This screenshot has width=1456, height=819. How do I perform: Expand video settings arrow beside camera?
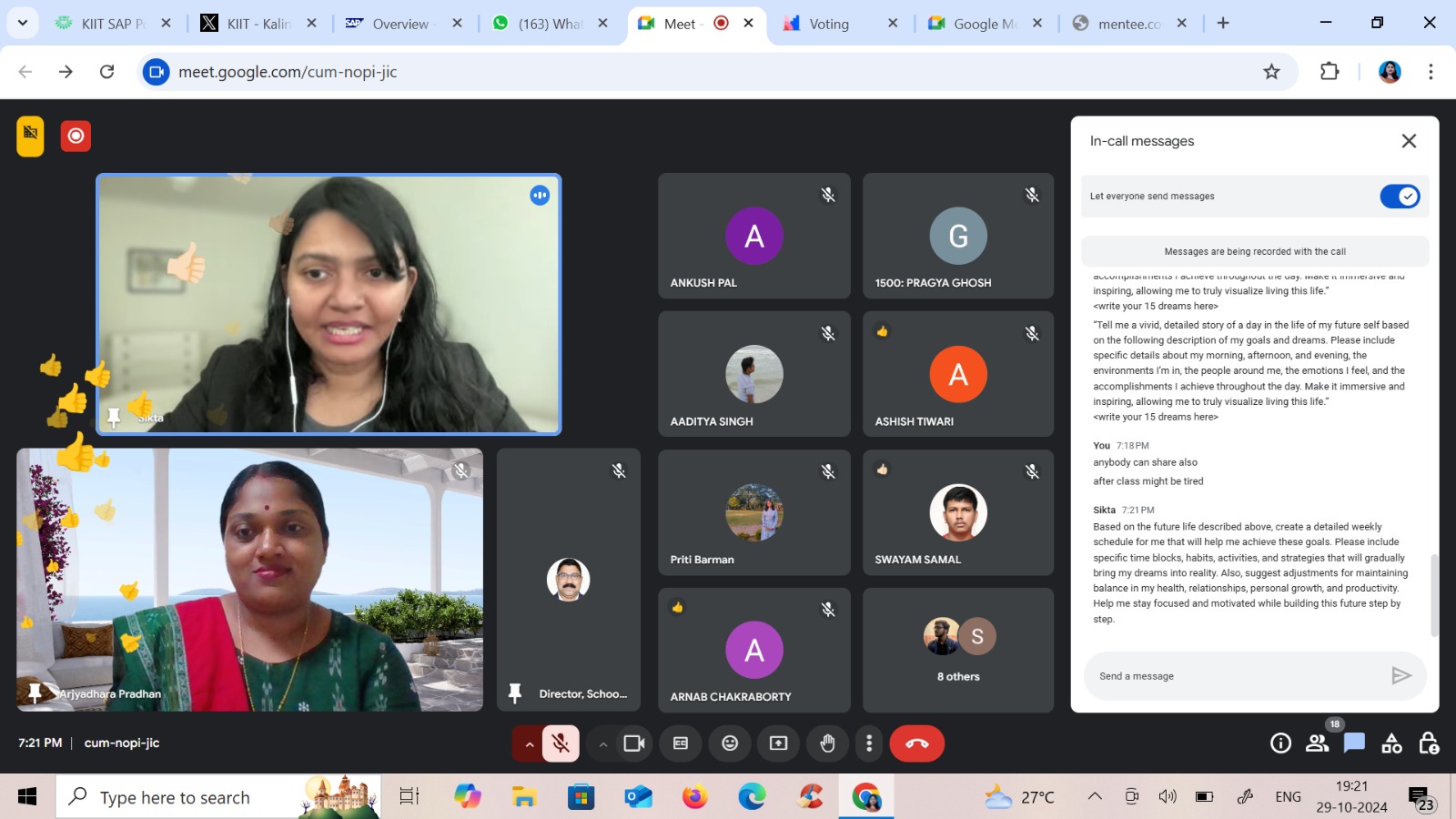(x=602, y=744)
